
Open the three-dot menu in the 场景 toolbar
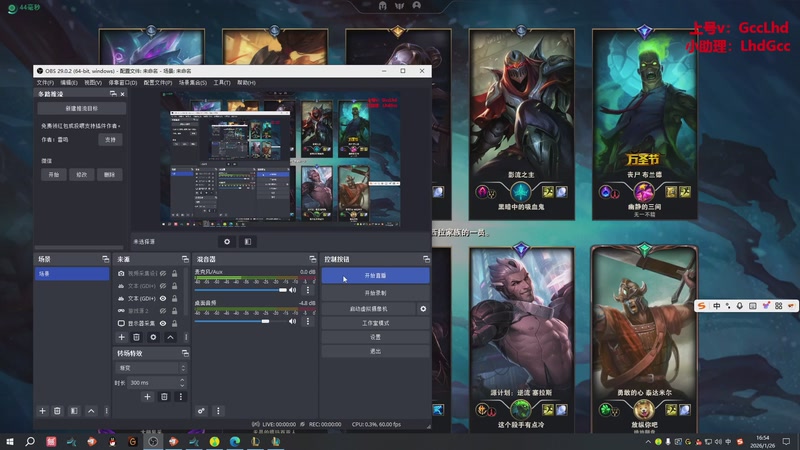pyautogui.click(x=106, y=411)
